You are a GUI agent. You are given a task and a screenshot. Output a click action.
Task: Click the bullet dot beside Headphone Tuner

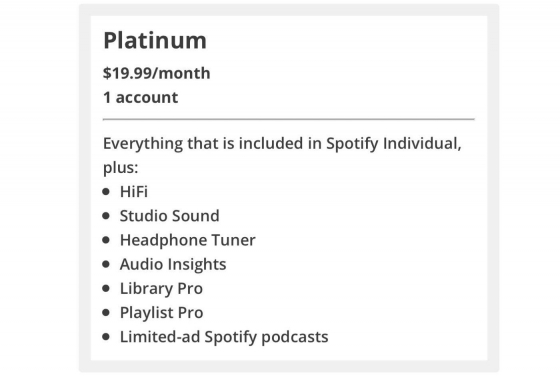106,240
